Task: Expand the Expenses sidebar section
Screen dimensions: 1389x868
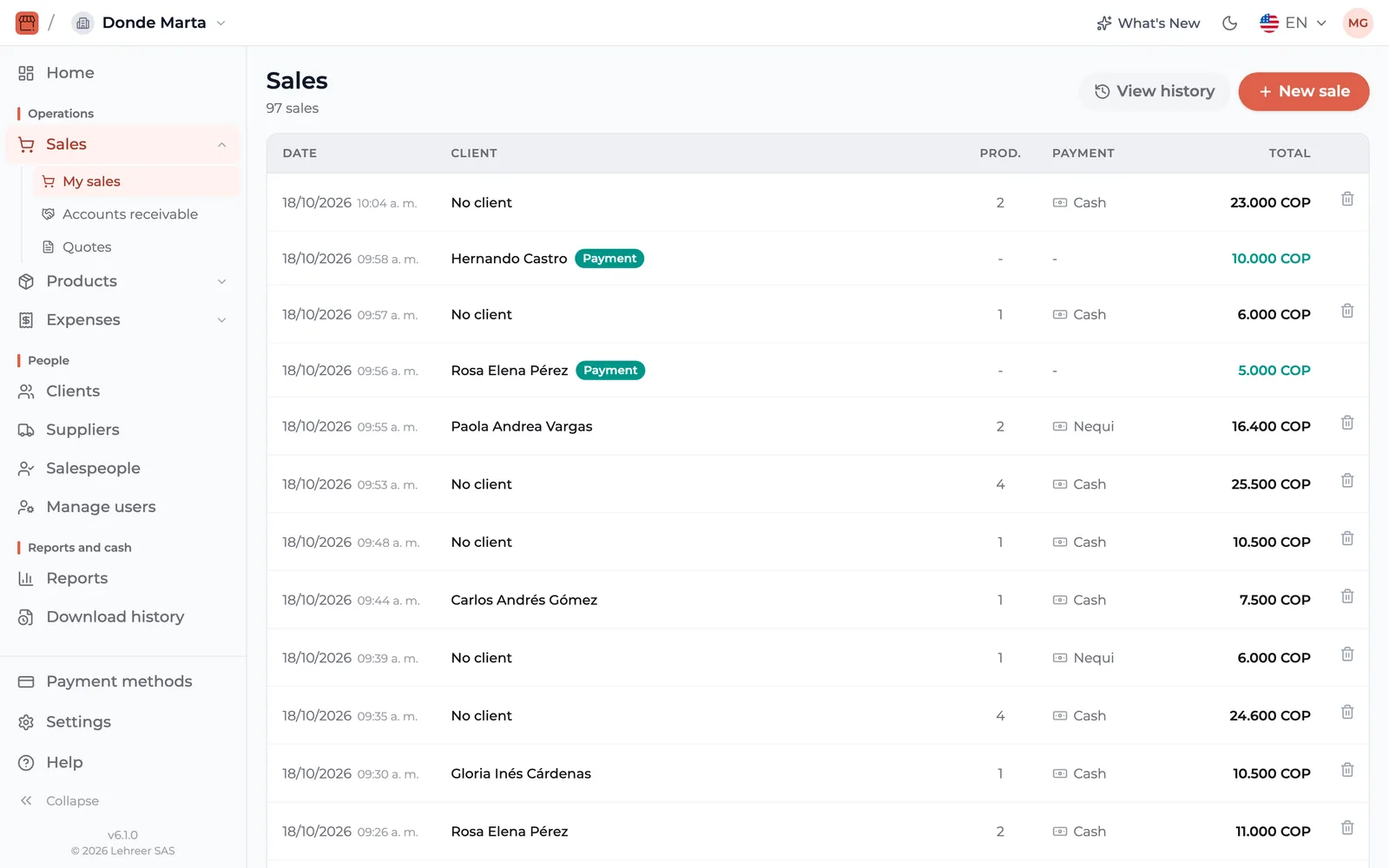Action: coord(123,320)
